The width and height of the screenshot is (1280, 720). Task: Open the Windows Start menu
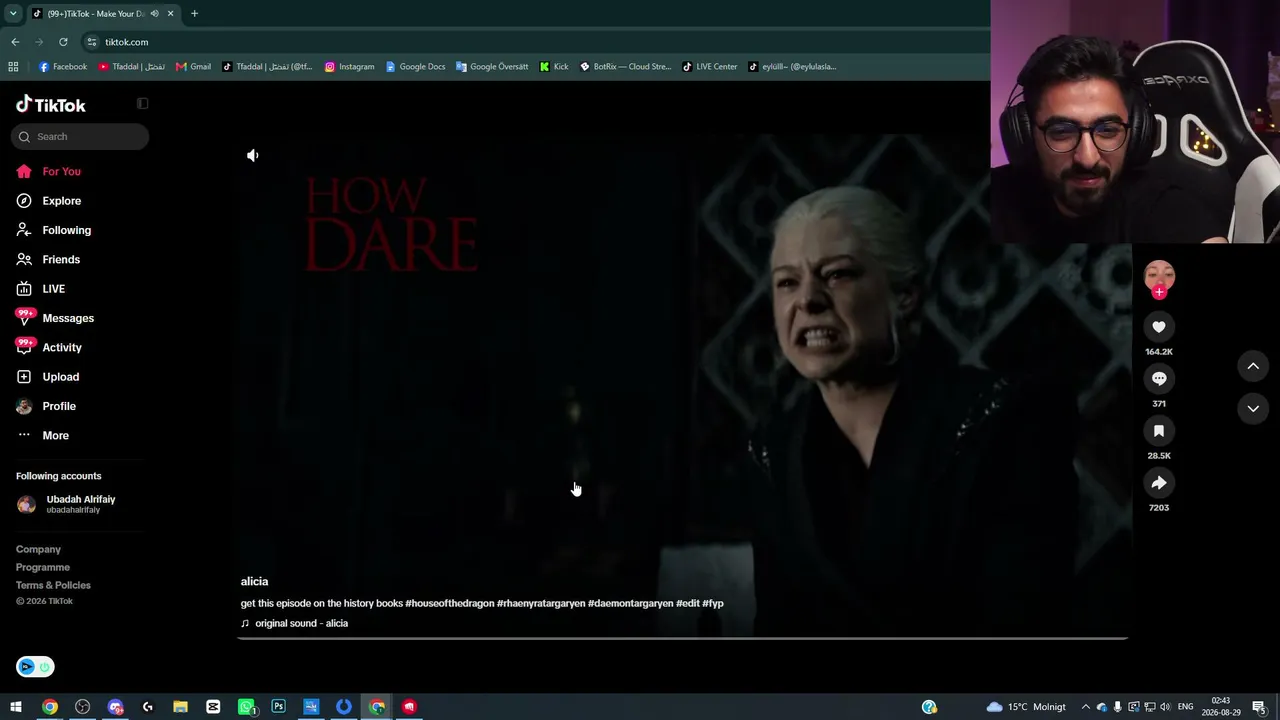click(x=16, y=707)
